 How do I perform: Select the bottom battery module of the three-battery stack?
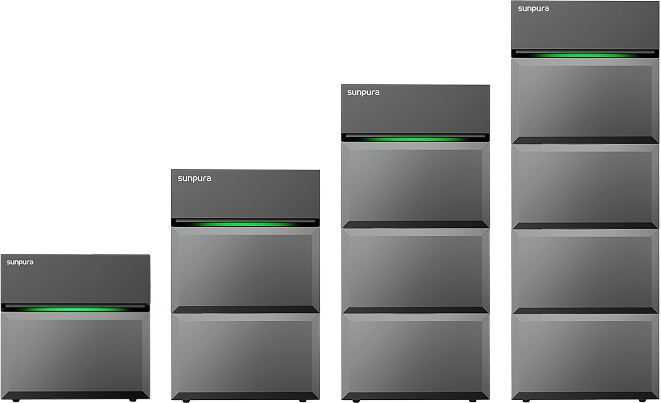coord(416,357)
